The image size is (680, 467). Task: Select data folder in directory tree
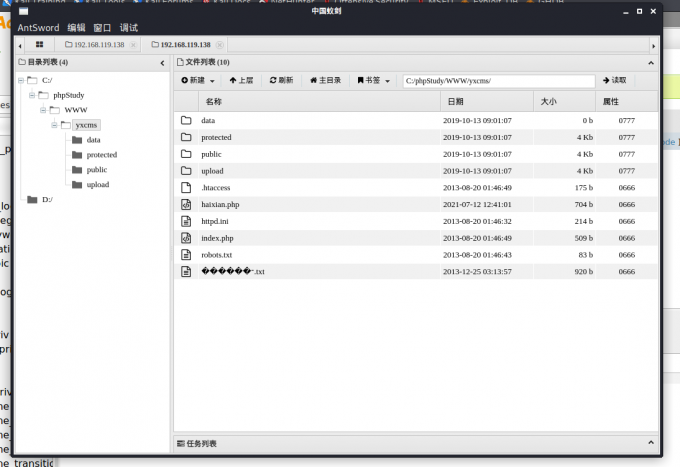[93, 140]
